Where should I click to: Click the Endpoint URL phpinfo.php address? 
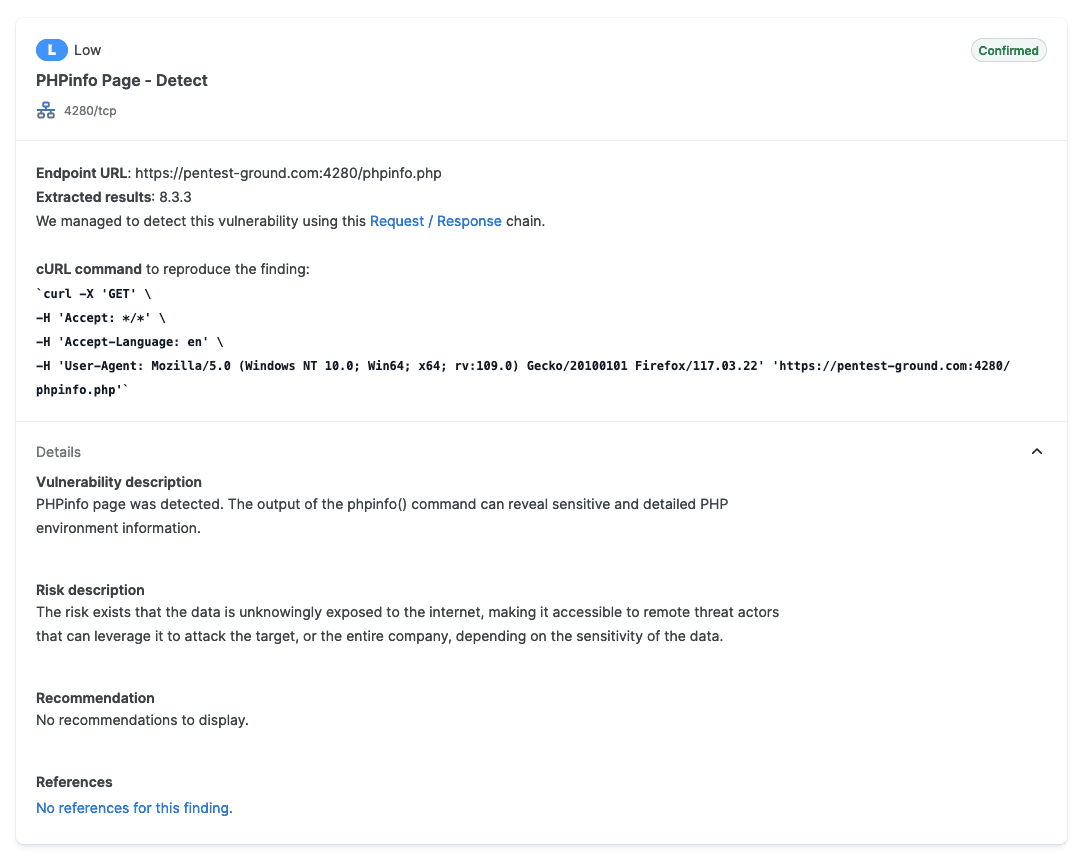(288, 173)
